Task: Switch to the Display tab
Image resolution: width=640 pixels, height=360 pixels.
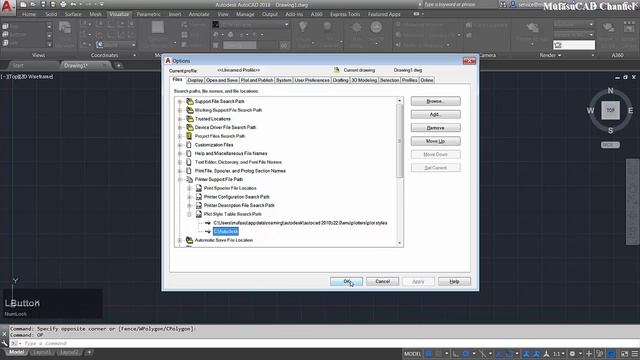Action: (x=195, y=80)
